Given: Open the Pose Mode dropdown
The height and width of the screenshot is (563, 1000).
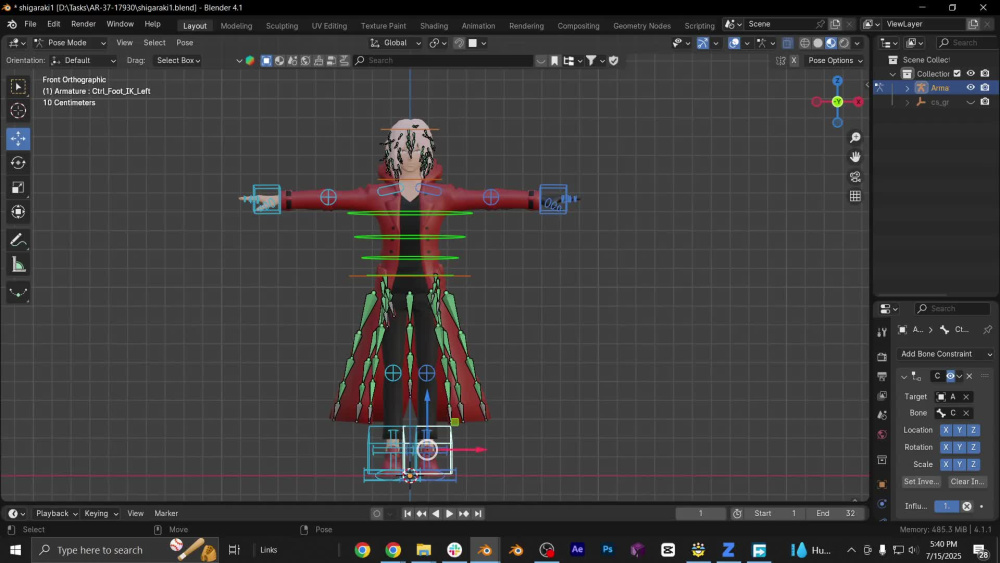Looking at the screenshot, I should [70, 43].
